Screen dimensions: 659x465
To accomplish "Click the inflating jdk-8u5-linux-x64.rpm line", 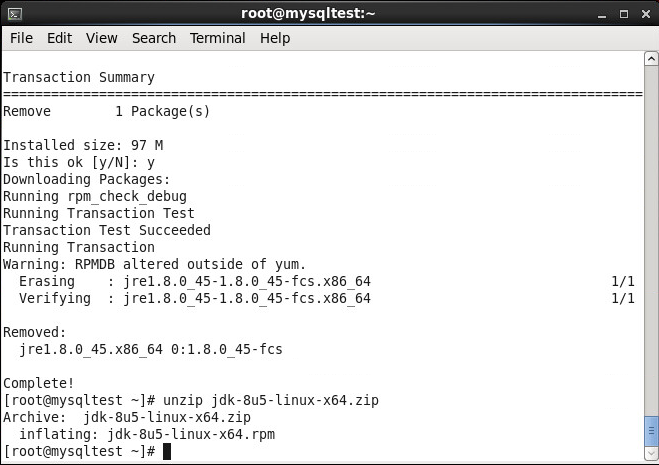I will point(147,434).
